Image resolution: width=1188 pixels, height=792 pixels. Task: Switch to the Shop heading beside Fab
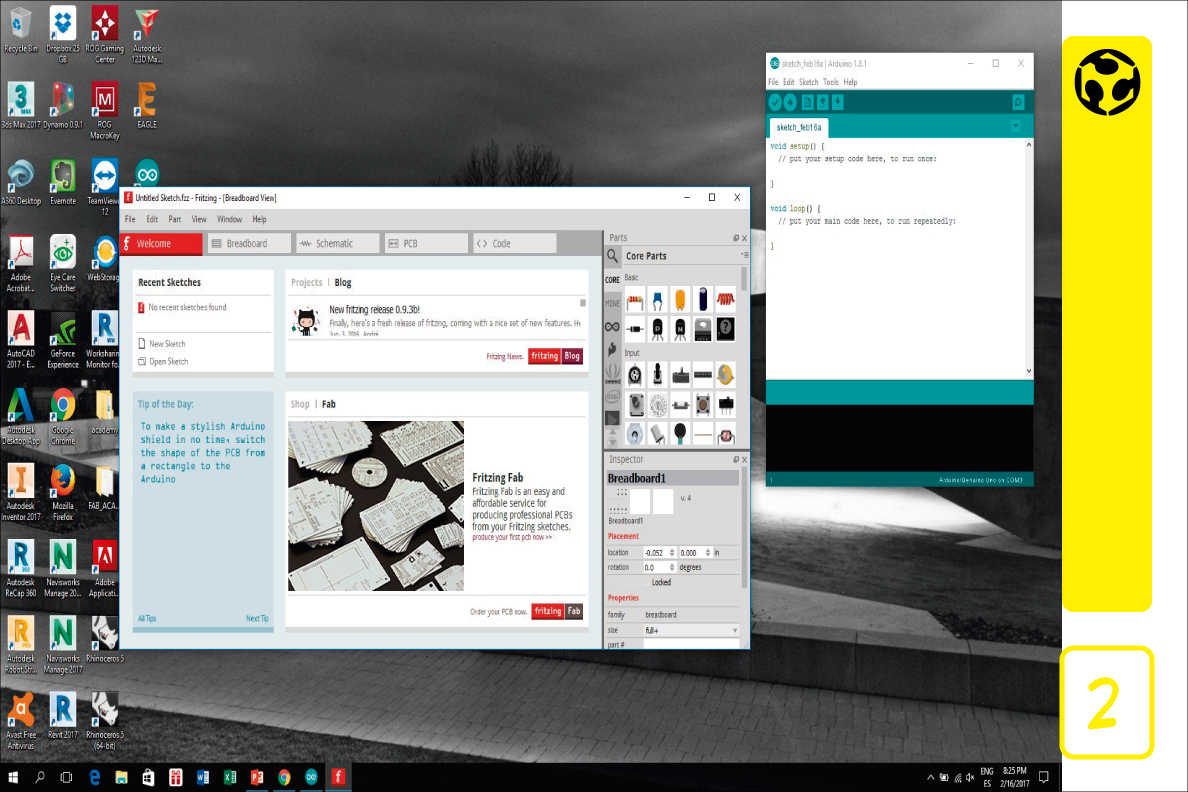[300, 404]
